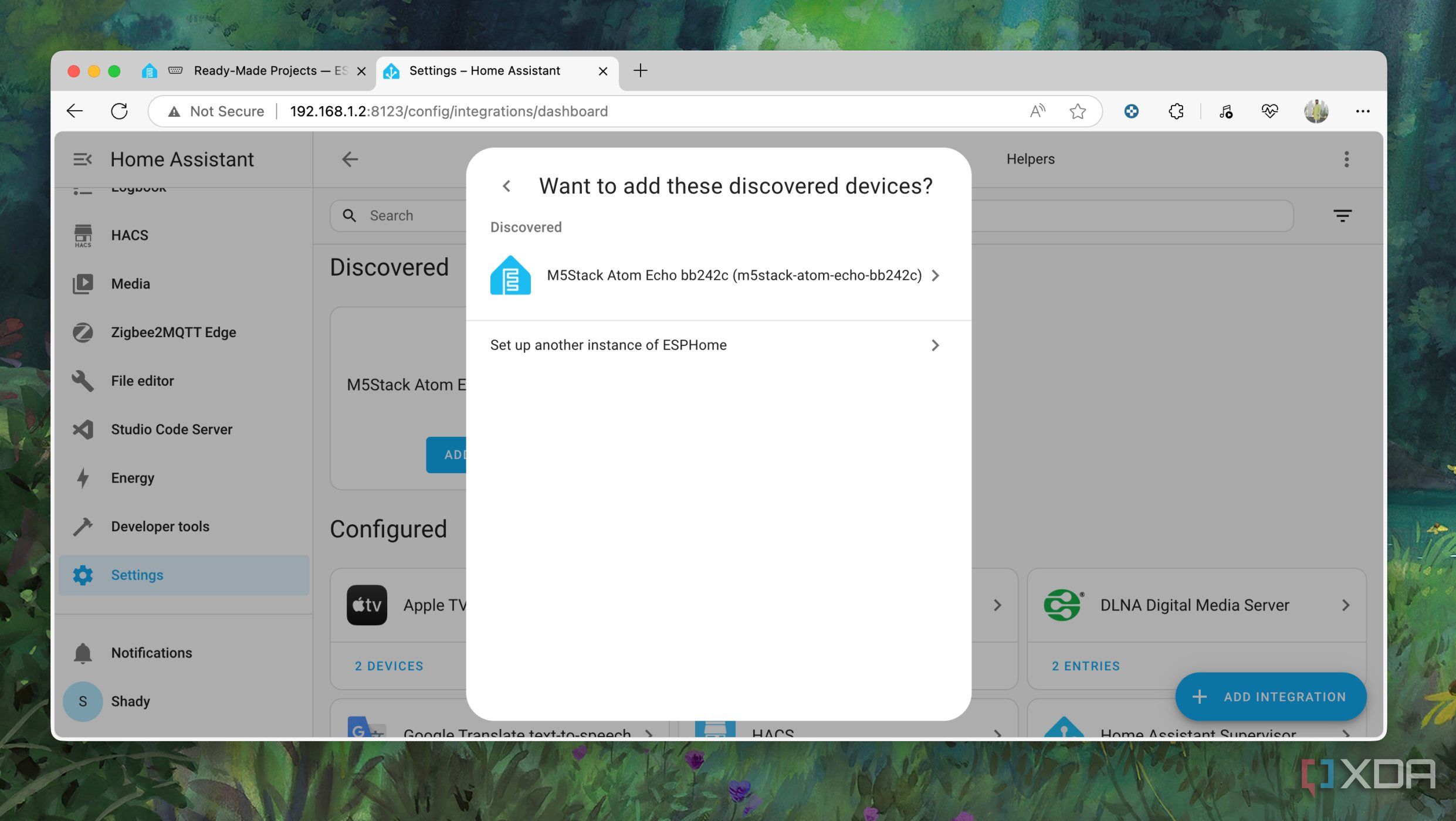Open the music note extension icon
1456x821 pixels.
coord(1225,111)
